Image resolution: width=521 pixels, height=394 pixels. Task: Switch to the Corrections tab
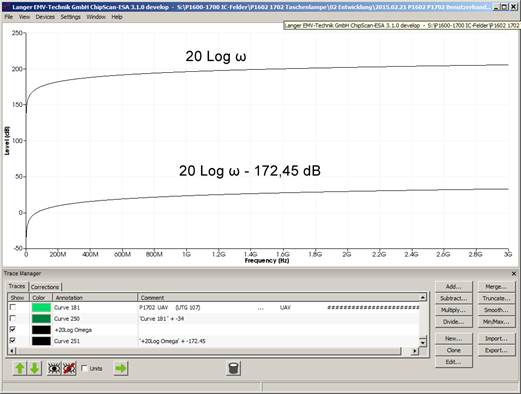point(45,287)
